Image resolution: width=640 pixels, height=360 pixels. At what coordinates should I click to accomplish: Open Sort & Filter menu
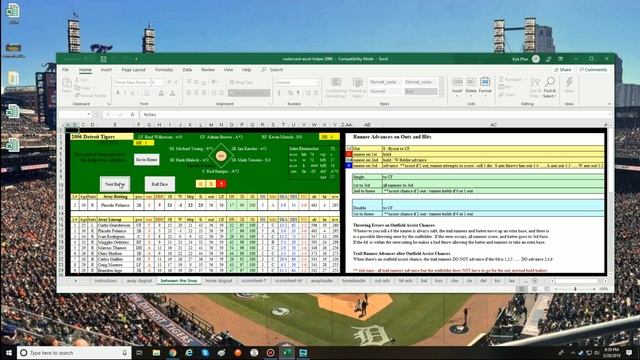coord(536,87)
